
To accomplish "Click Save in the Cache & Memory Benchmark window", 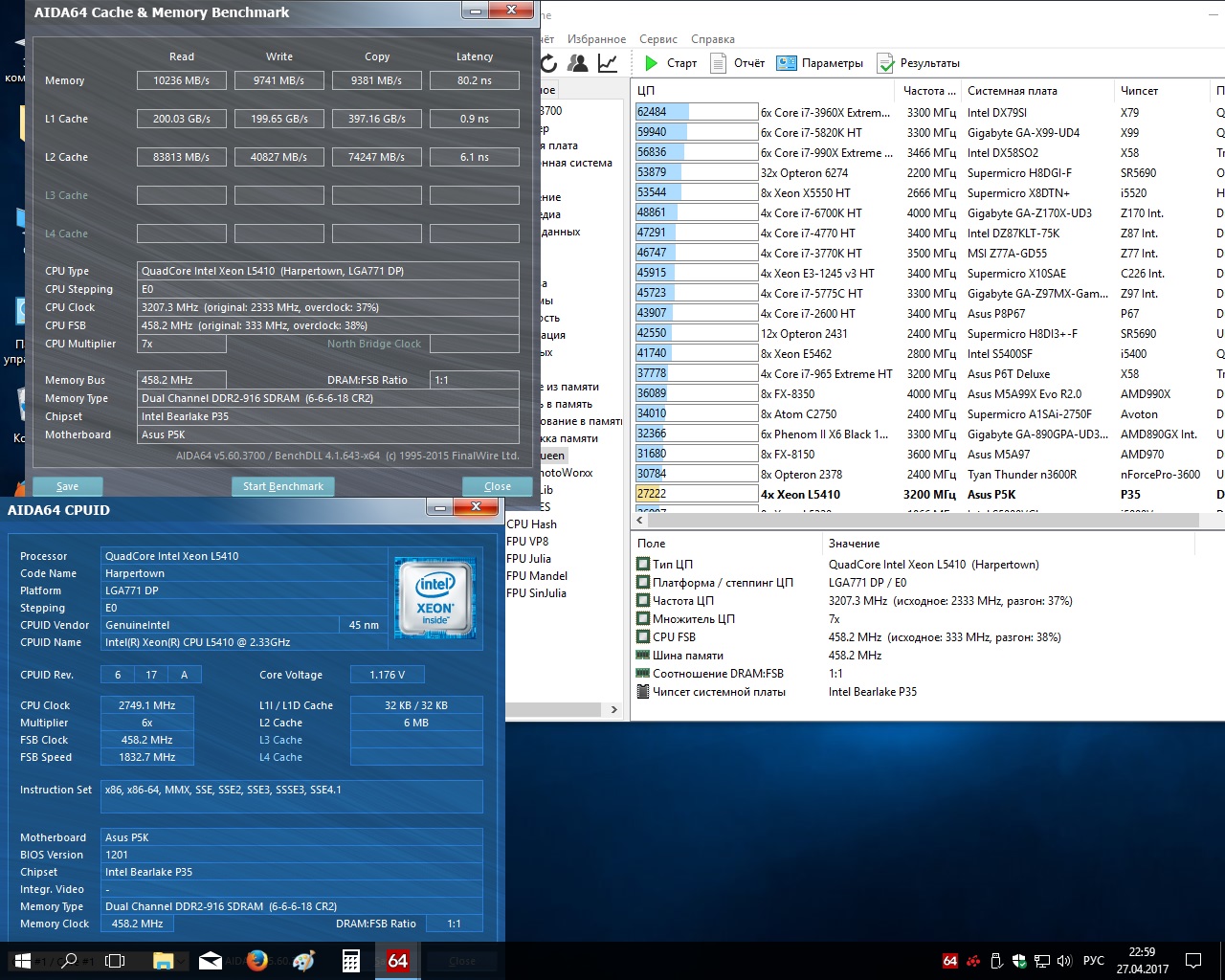I will pyautogui.click(x=67, y=486).
